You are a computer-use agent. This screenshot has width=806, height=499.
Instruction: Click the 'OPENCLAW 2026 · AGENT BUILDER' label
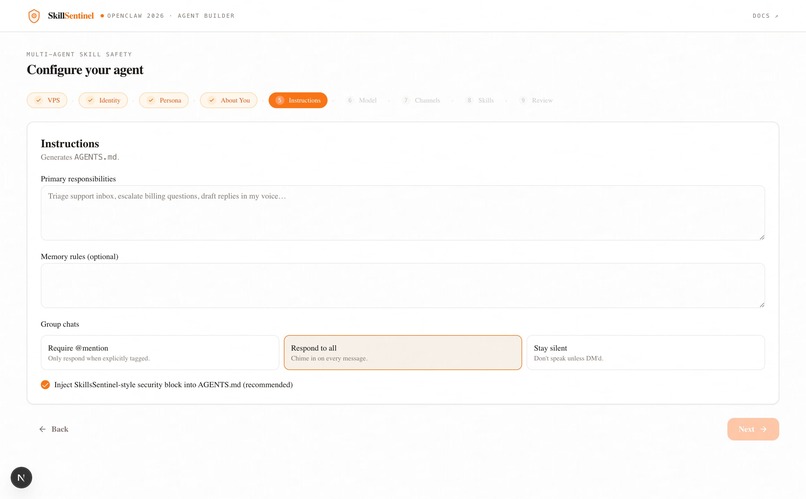(x=171, y=16)
